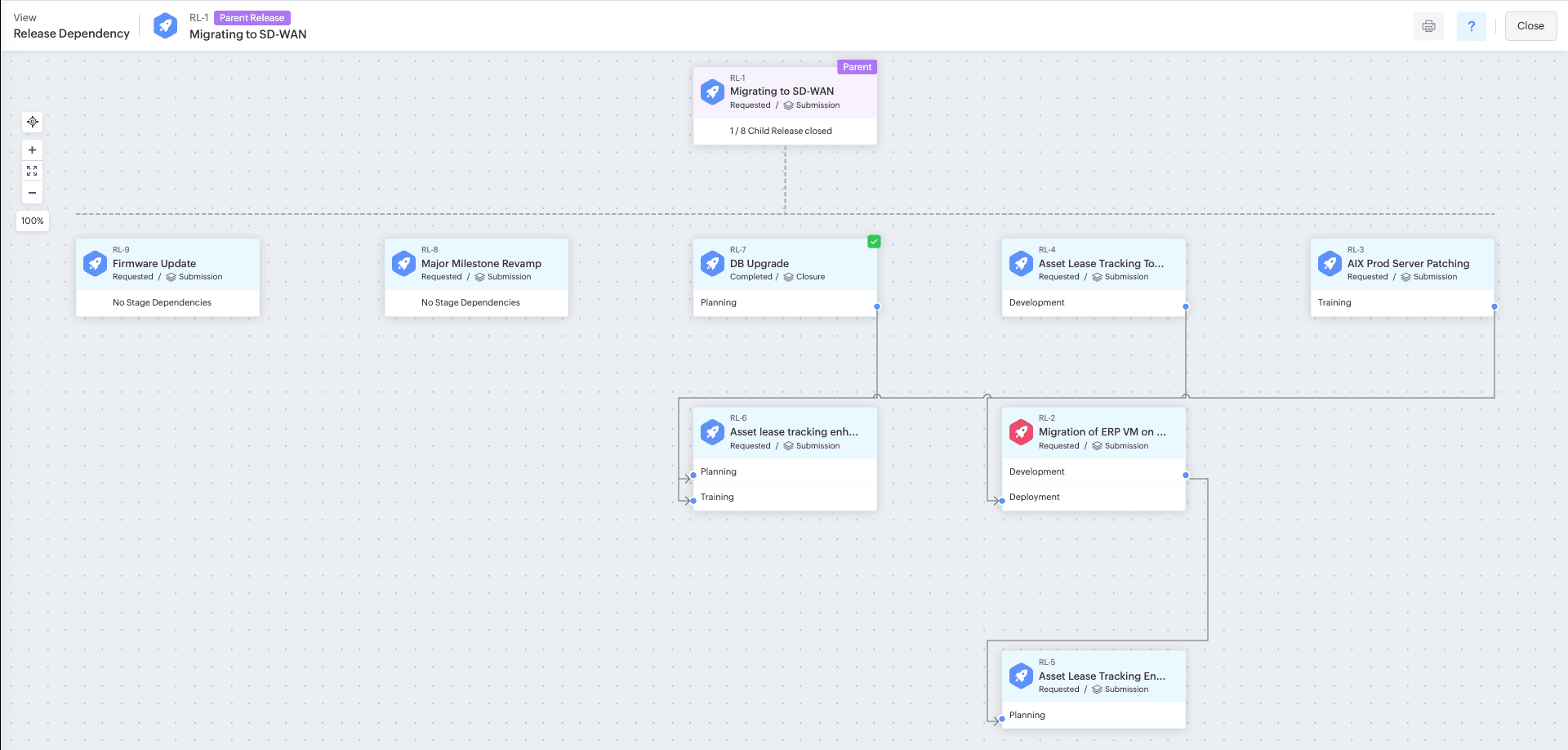Select the Planning stage on RL-6
Screen dimensions: 1568x750
(718, 471)
